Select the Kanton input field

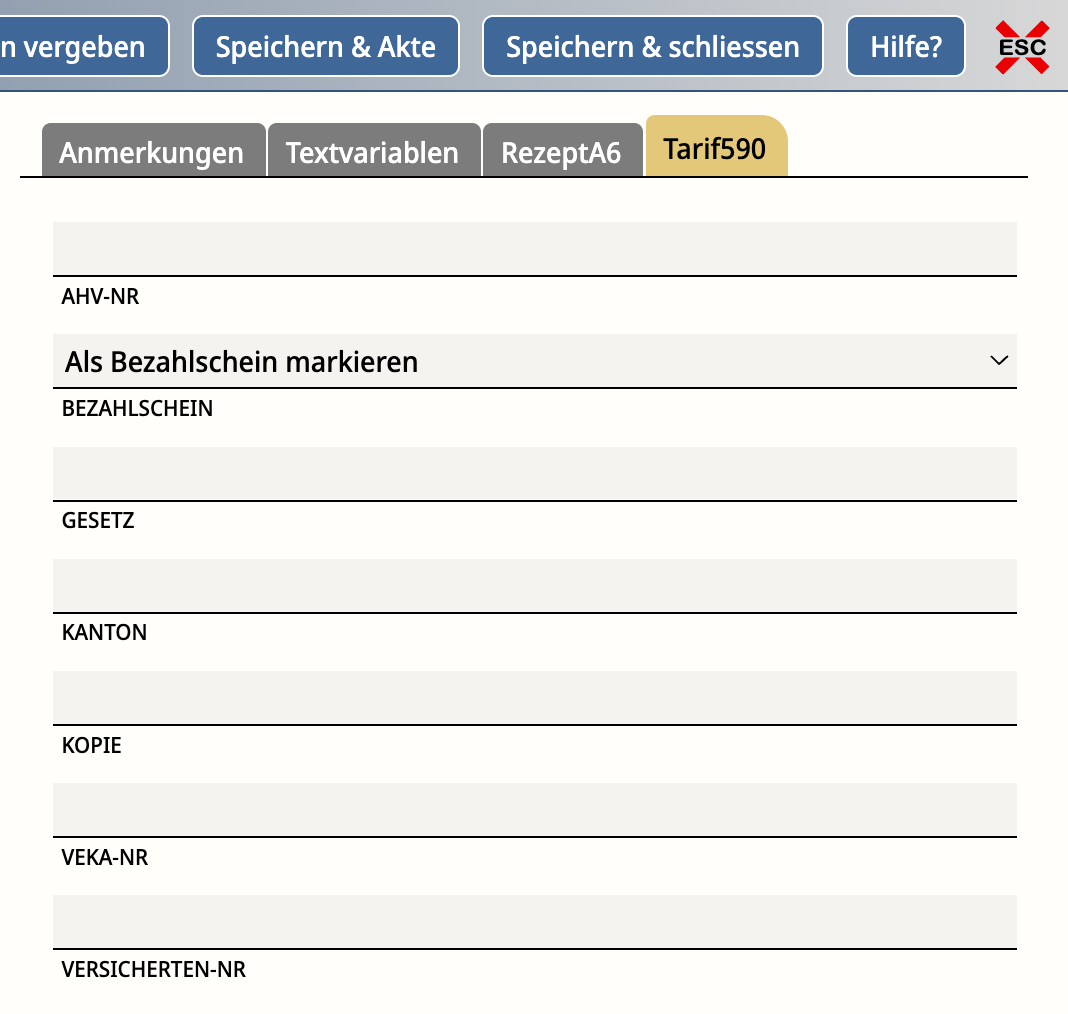534,585
